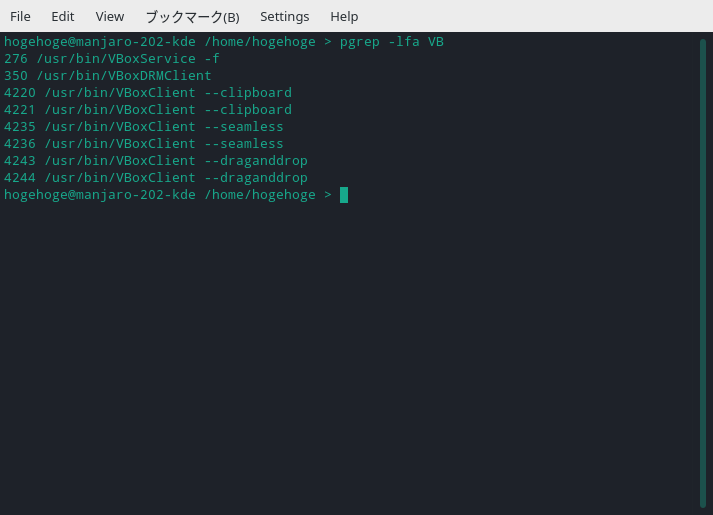This screenshot has width=713, height=515.
Task: Click the line '4220 /usr/bin/VBoxClient --clipboard'
Action: 148,93
